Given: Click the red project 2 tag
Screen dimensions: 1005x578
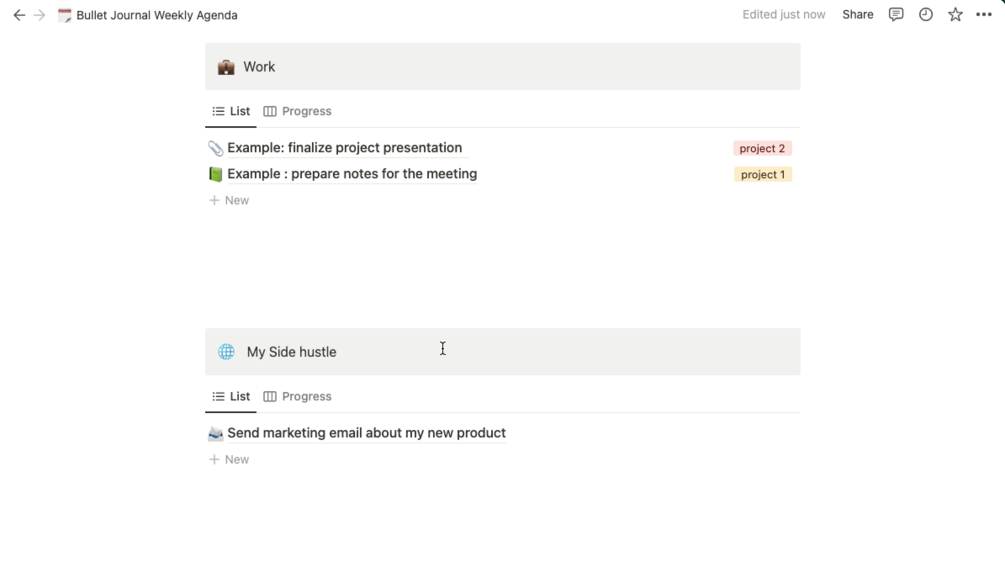Looking at the screenshot, I should coord(762,148).
